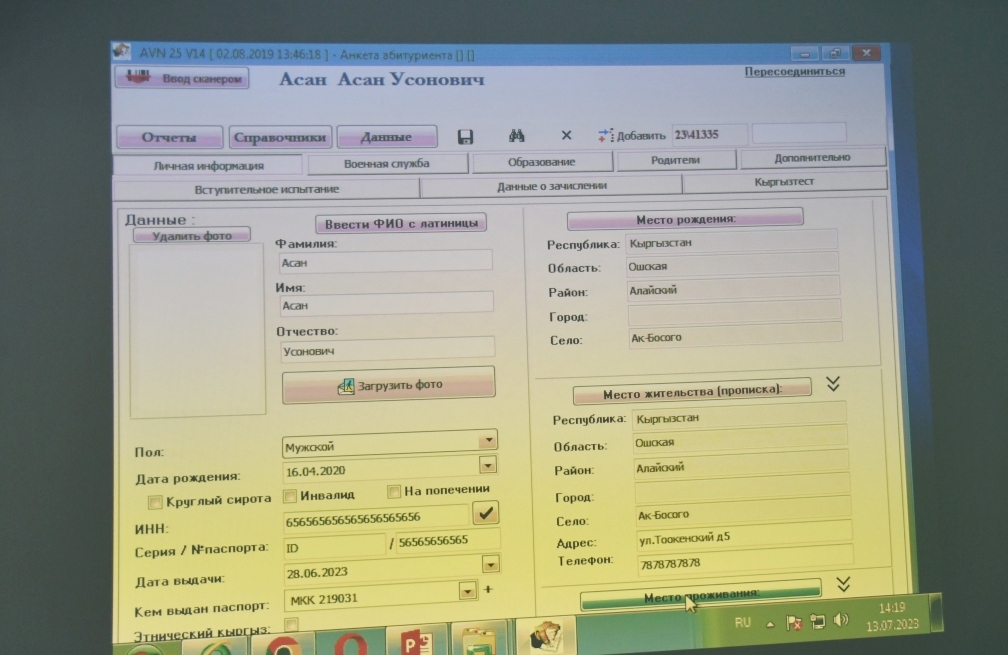Click the number field showing 2341335
Screen dimensions: 1008x655
710,134
